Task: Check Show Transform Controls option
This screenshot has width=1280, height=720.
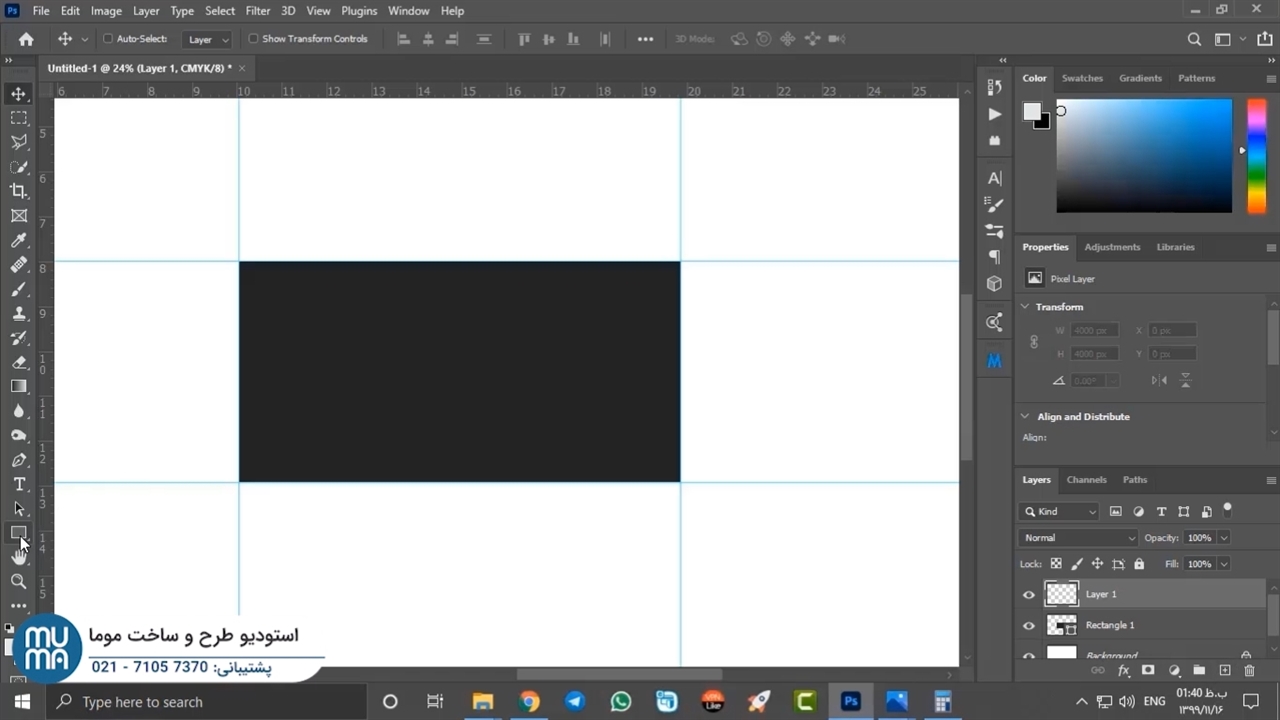Action: 253,39
